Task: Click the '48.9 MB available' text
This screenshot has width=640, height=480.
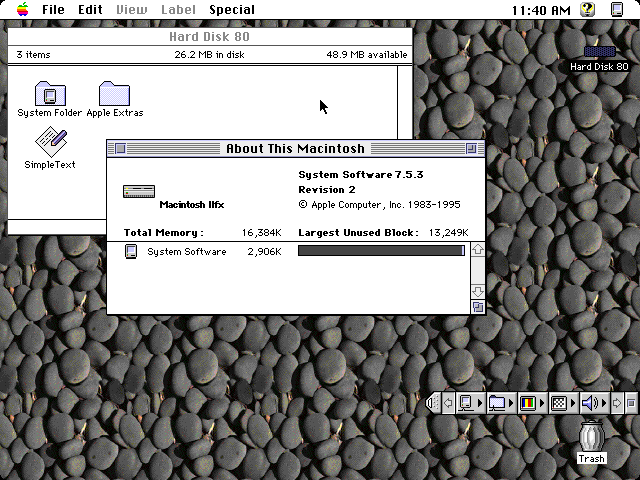Action: pyautogui.click(x=367, y=55)
